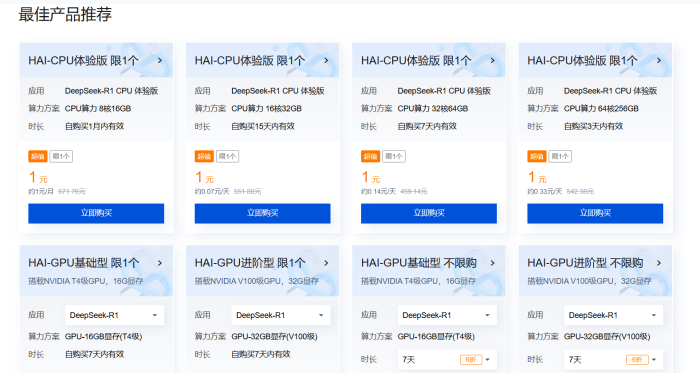Open the 64核256GB card title HAI-CPU体验版
Image resolution: width=700 pixels, height=373 pixels.
click(x=583, y=61)
